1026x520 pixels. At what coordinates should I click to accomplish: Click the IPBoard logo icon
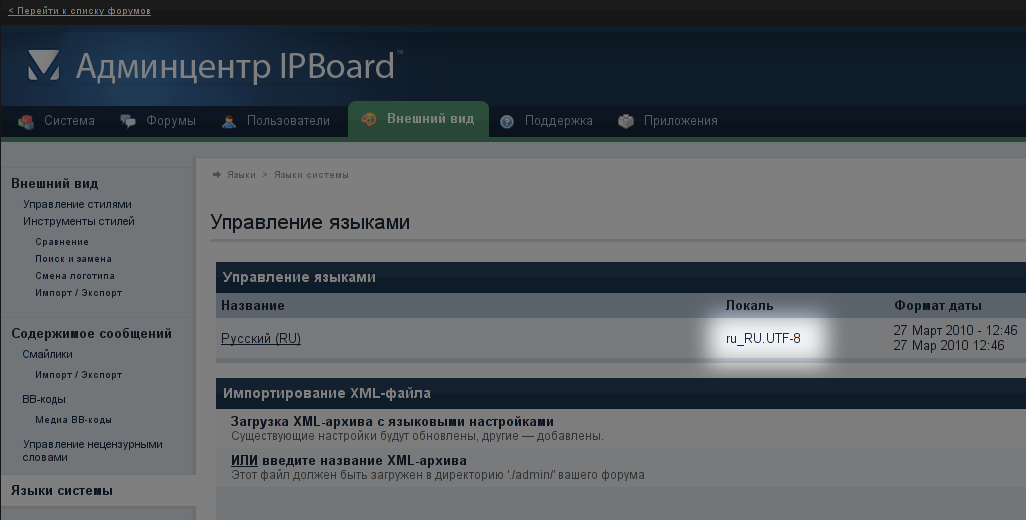tap(43, 66)
